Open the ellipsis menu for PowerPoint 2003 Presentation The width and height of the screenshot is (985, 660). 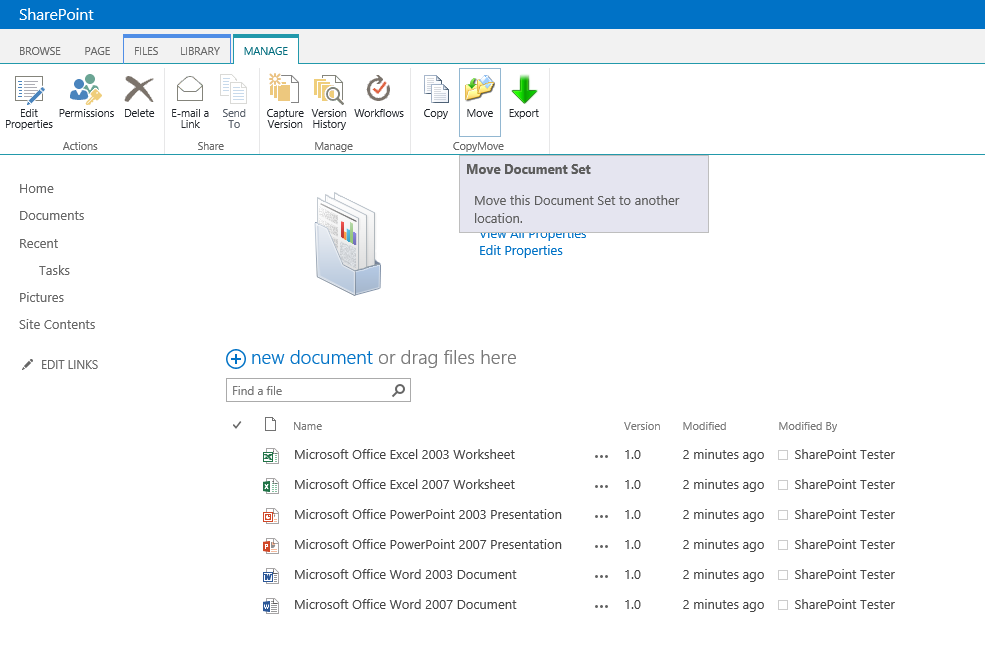(601, 517)
